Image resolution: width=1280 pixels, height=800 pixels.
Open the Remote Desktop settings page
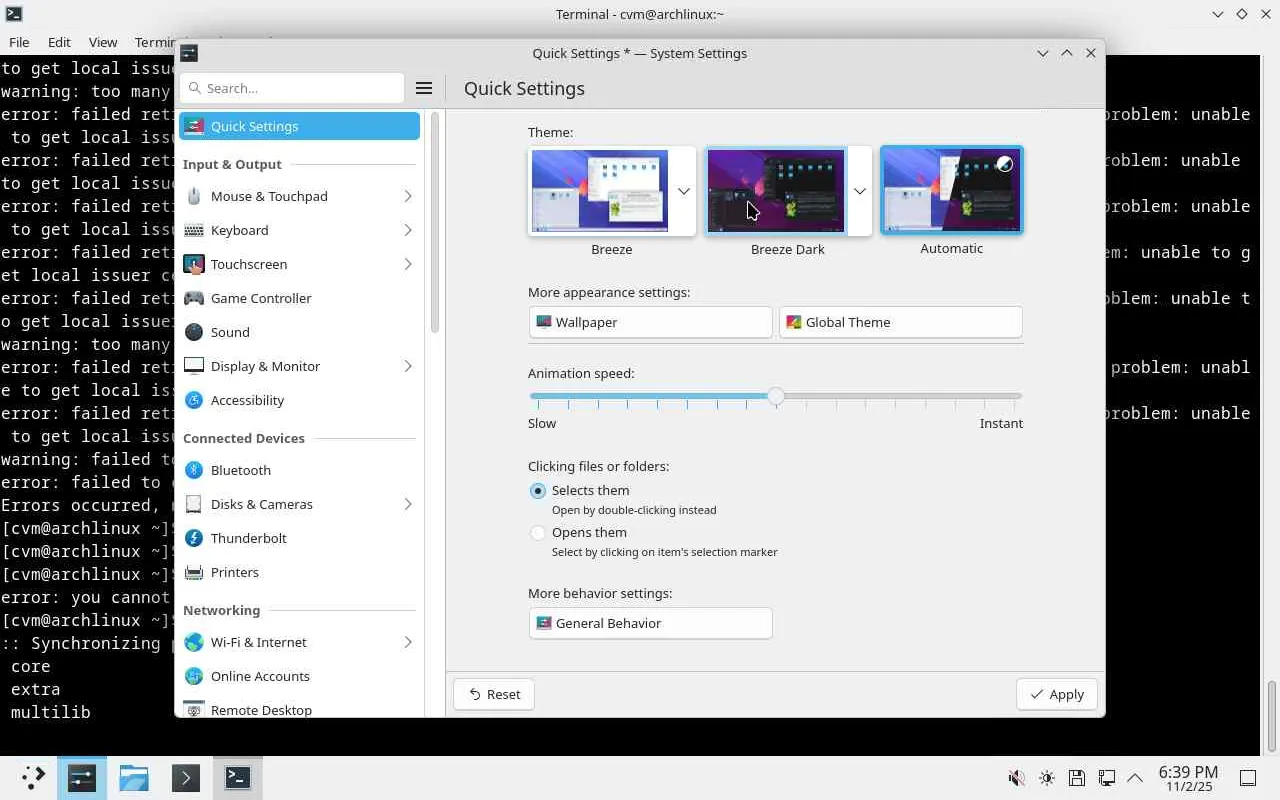[299, 709]
